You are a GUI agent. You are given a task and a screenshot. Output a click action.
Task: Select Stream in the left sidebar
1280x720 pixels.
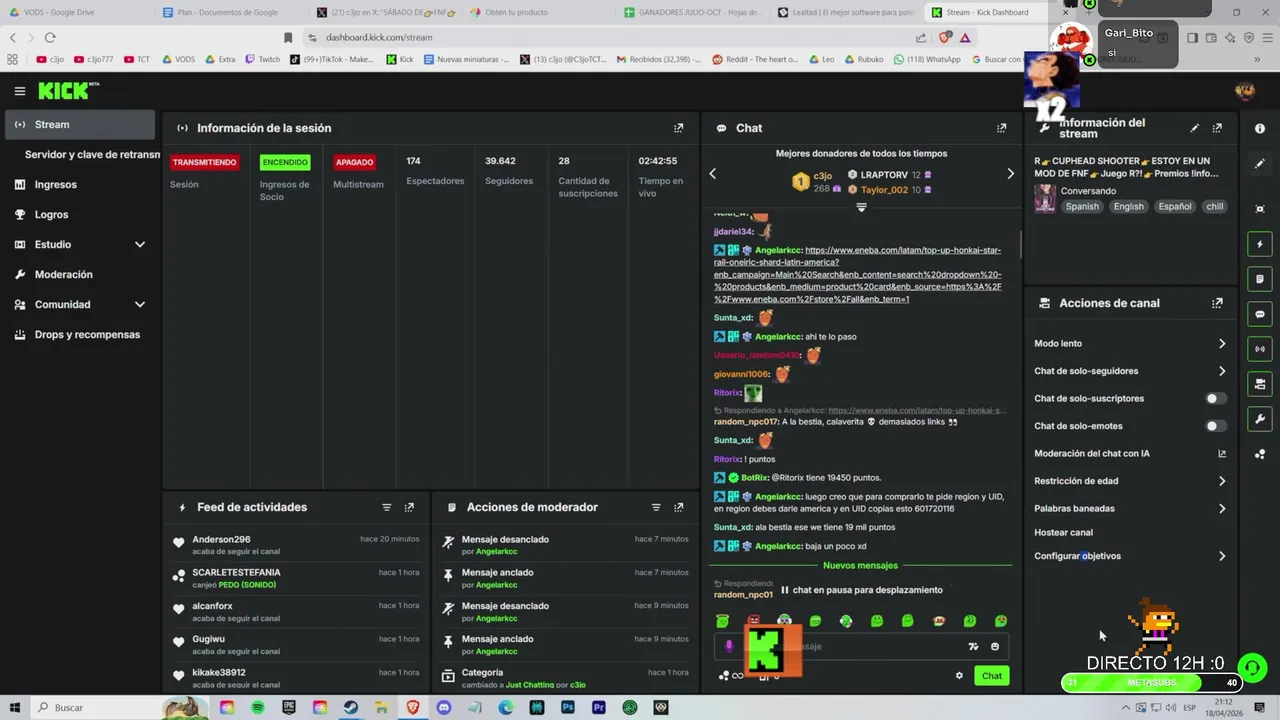(x=80, y=125)
